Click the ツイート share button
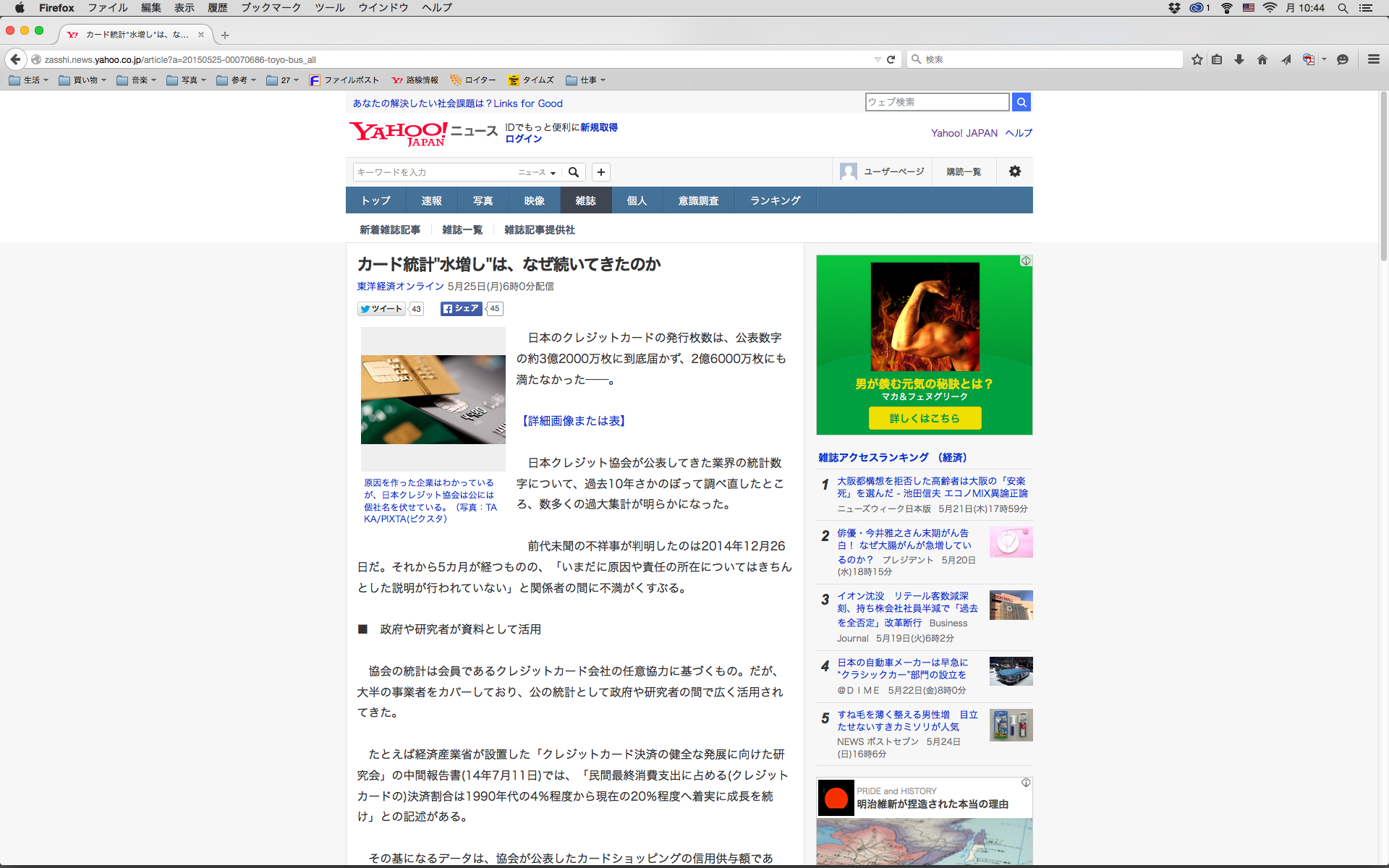 381,309
